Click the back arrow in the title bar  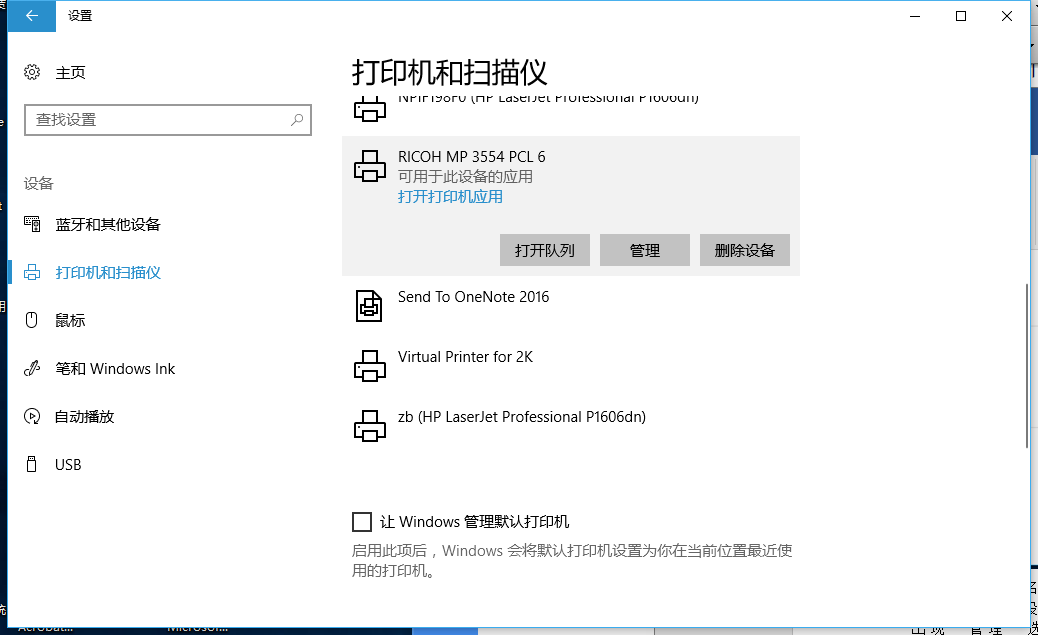click(32, 16)
